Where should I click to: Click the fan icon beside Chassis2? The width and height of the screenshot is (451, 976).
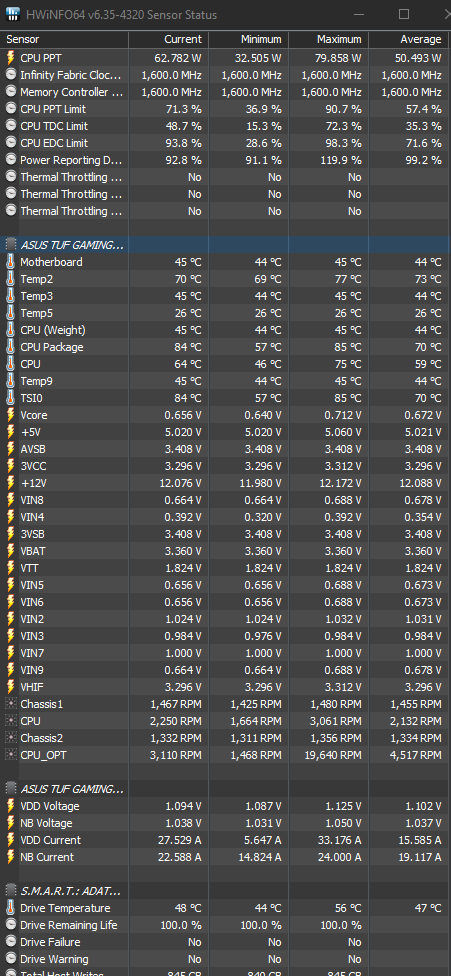click(x=11, y=738)
